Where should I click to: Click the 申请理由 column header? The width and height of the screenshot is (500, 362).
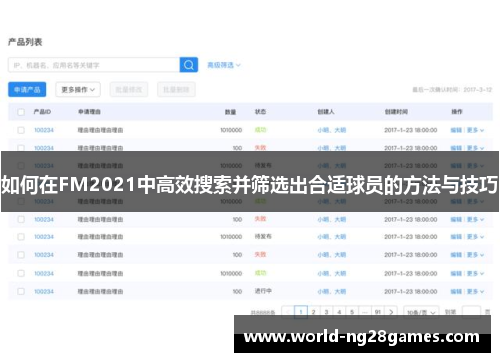tap(89, 112)
